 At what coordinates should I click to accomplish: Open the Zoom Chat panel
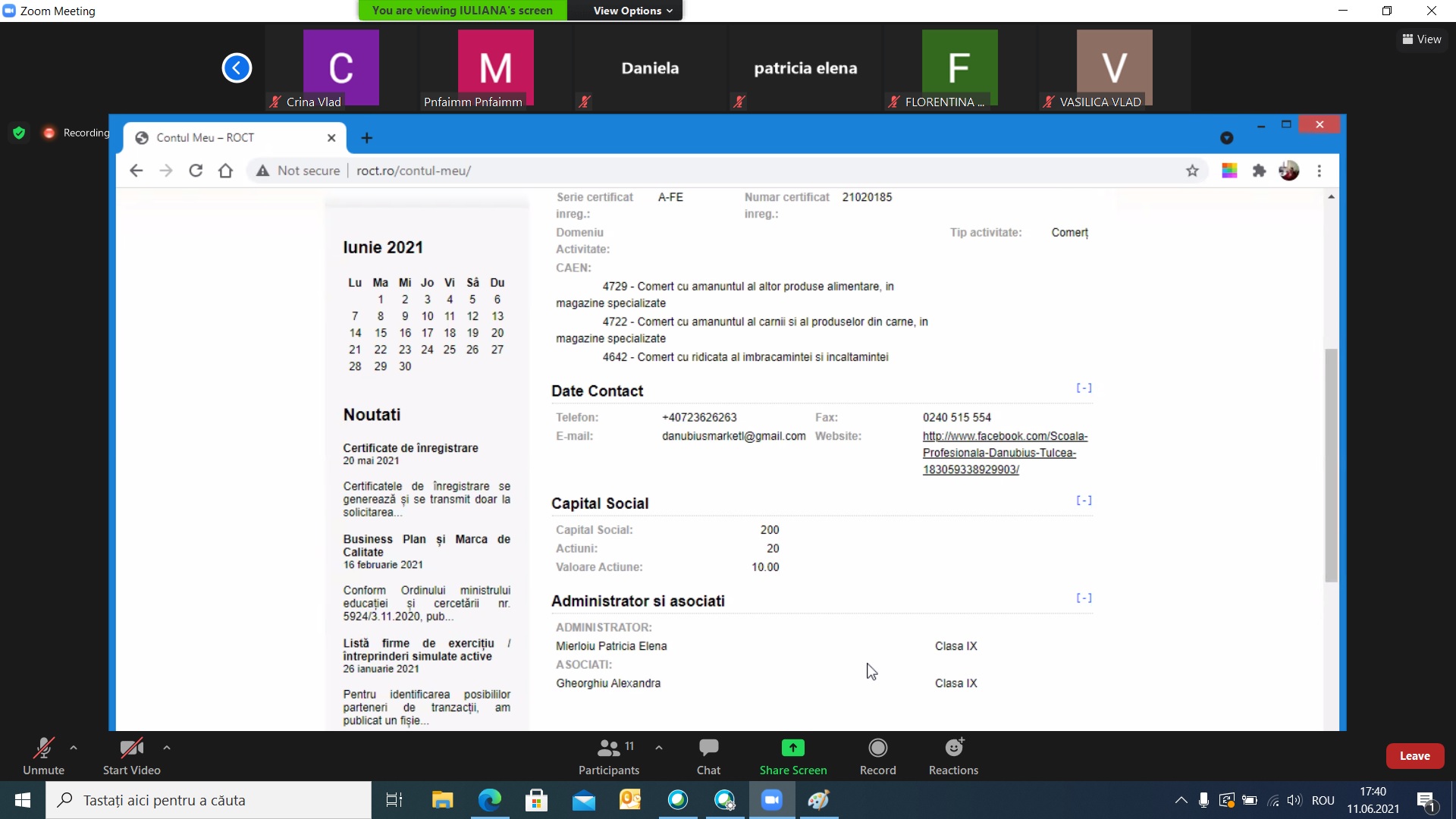708,748
